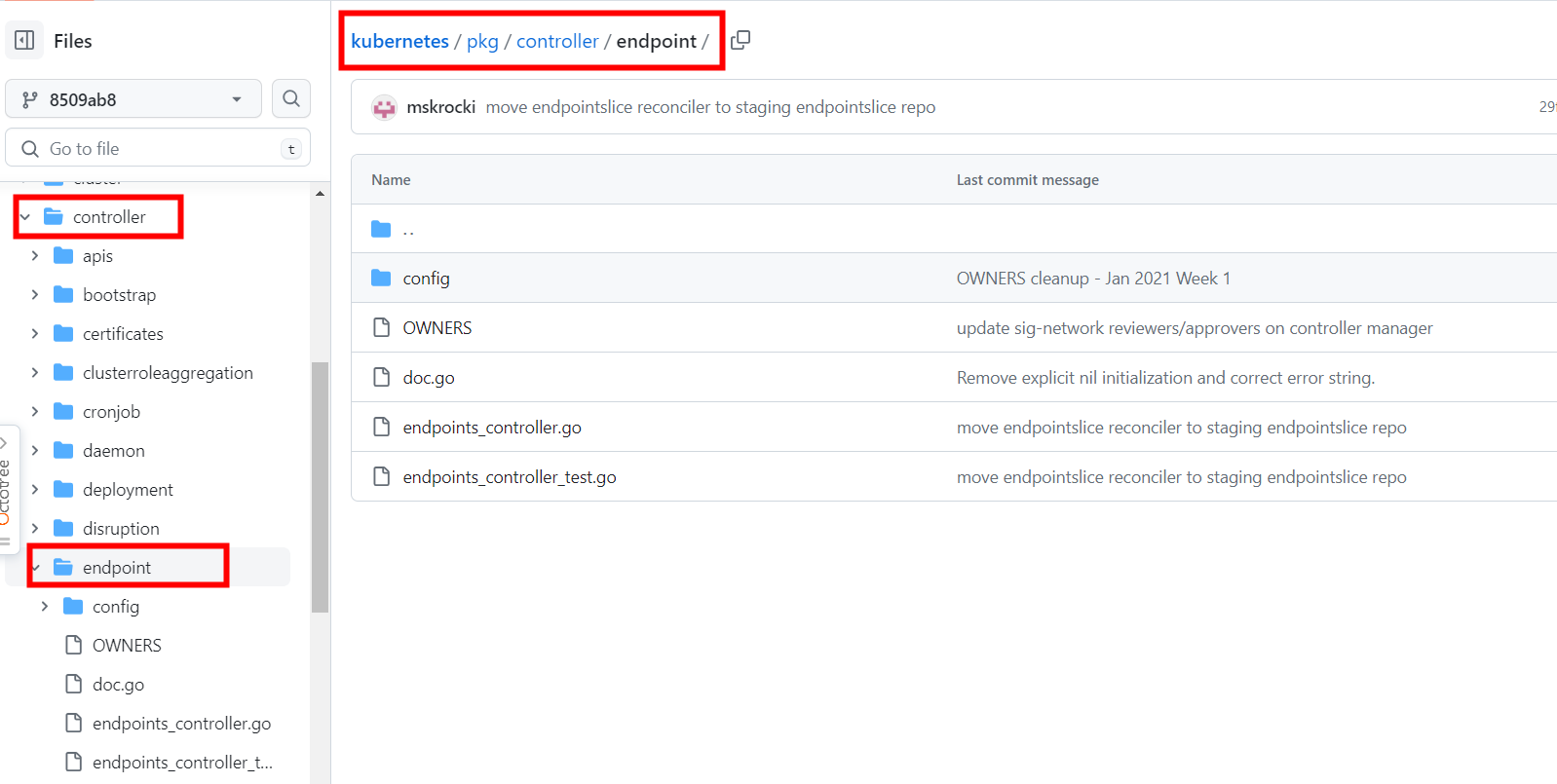Click the daemon folder icon
The height and width of the screenshot is (784, 1557).
click(x=63, y=450)
